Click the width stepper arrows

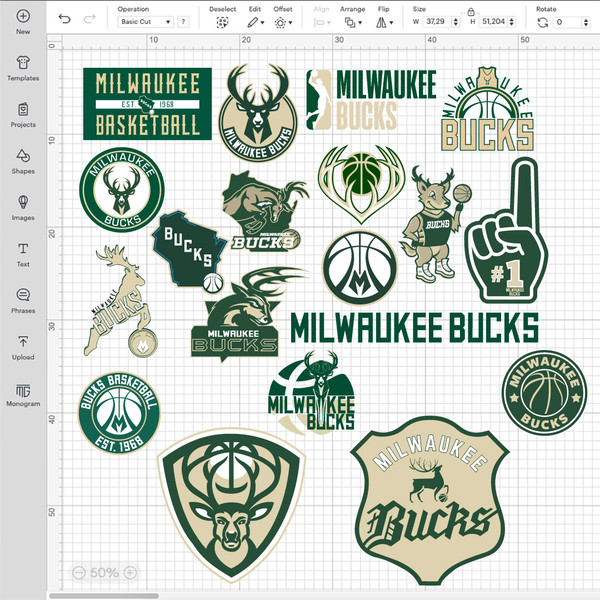(x=455, y=22)
